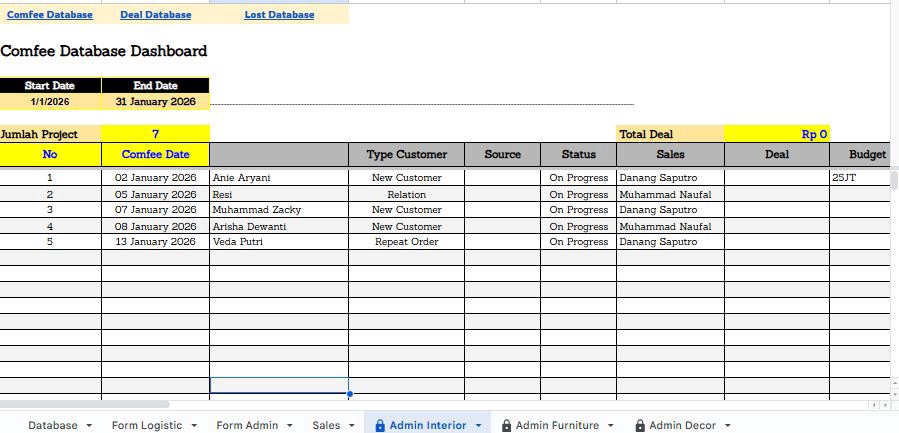
Task: Select the End Date value cell
Action: 155,102
